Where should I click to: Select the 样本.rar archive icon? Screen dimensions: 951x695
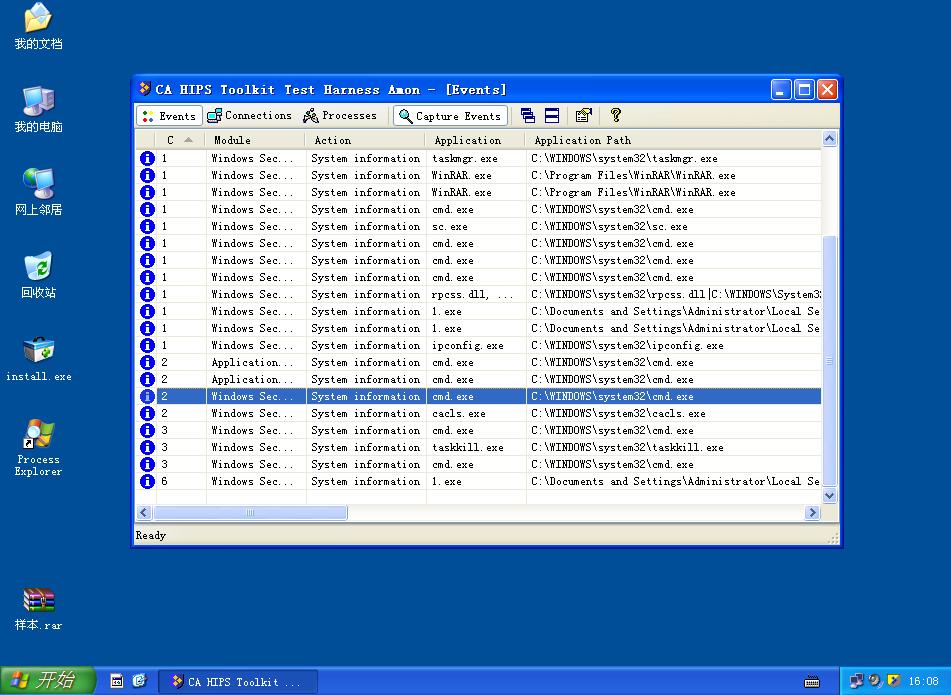pyautogui.click(x=38, y=609)
